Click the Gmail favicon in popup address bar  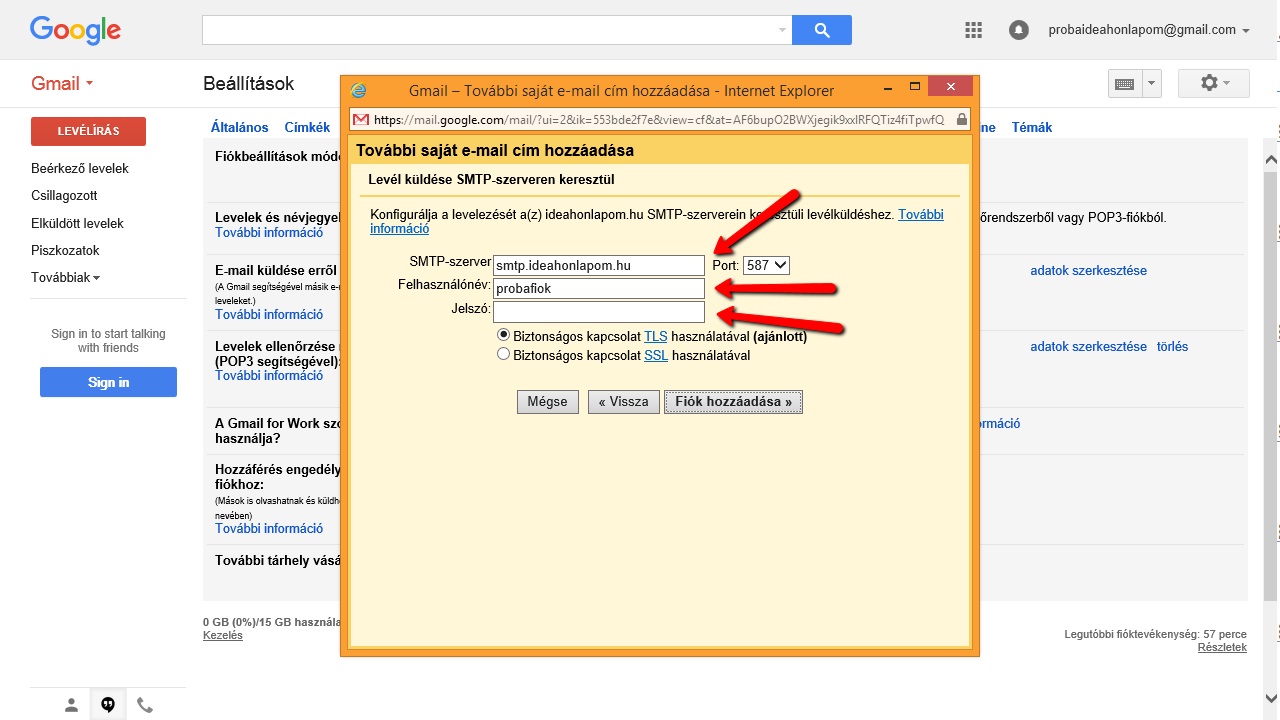pos(361,119)
